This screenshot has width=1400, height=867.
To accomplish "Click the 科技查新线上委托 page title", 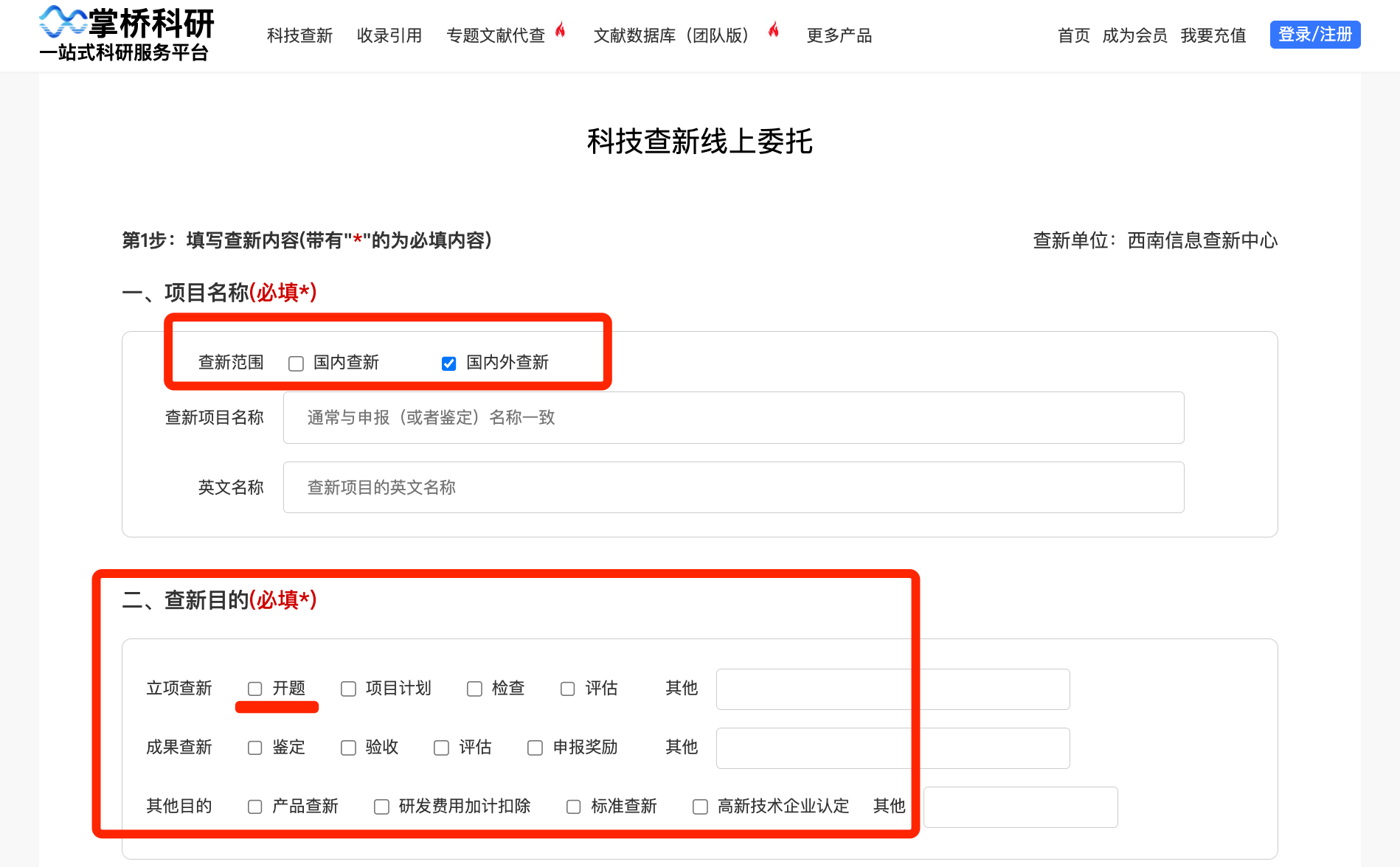I will click(x=700, y=141).
